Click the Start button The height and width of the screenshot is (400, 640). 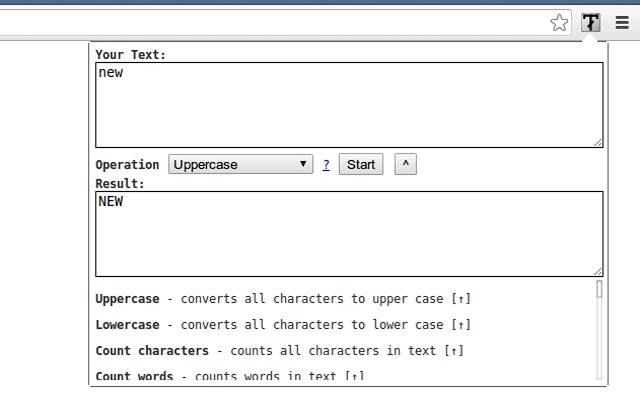point(361,164)
